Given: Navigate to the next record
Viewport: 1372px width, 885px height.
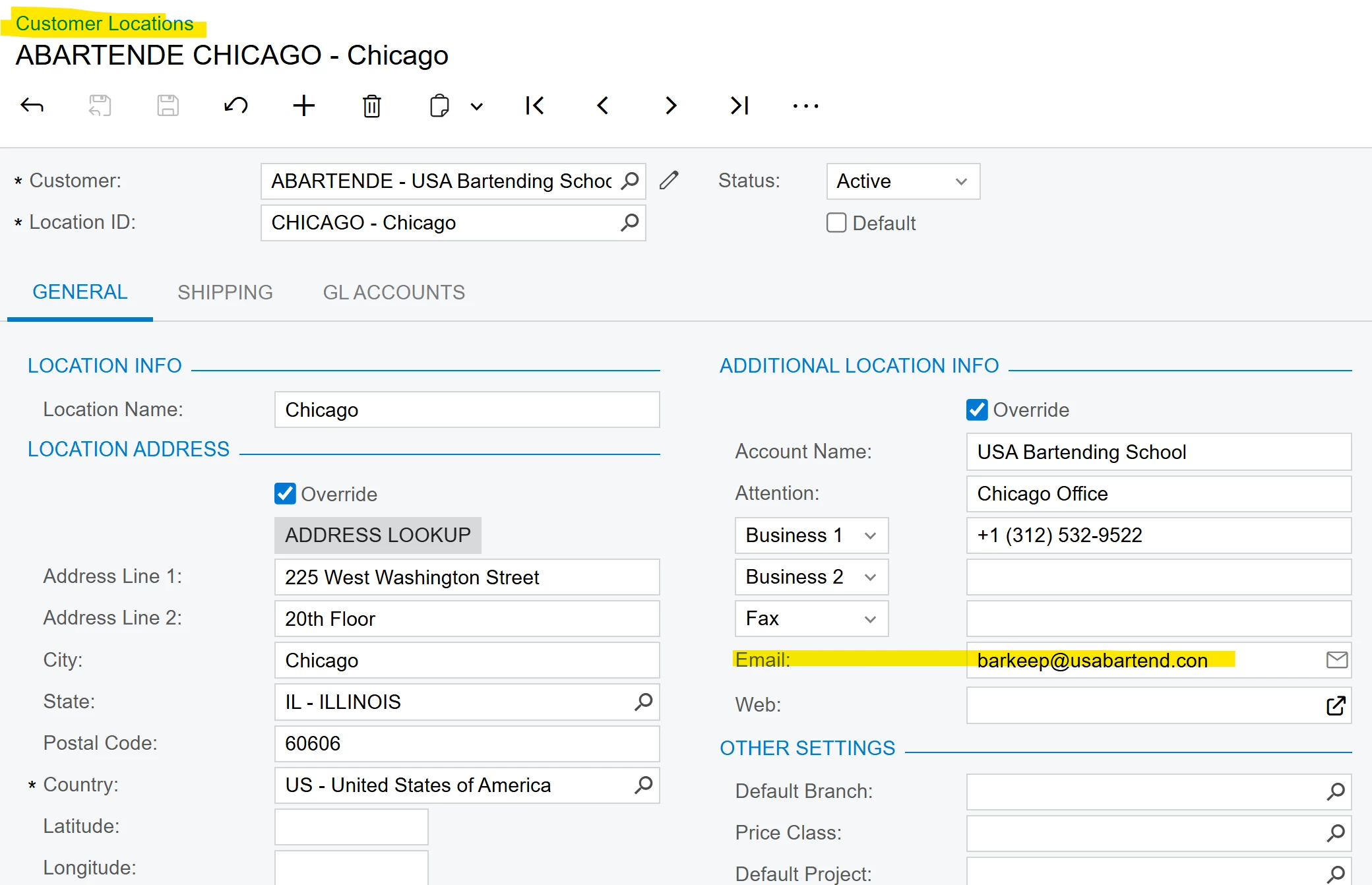Looking at the screenshot, I should click(x=671, y=106).
